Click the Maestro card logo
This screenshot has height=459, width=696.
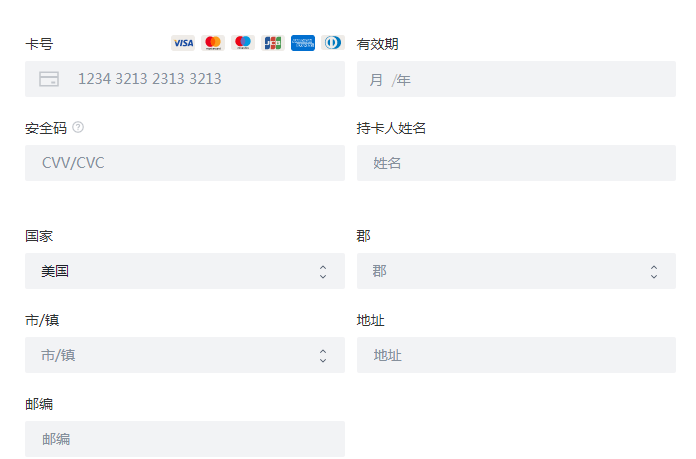point(242,43)
